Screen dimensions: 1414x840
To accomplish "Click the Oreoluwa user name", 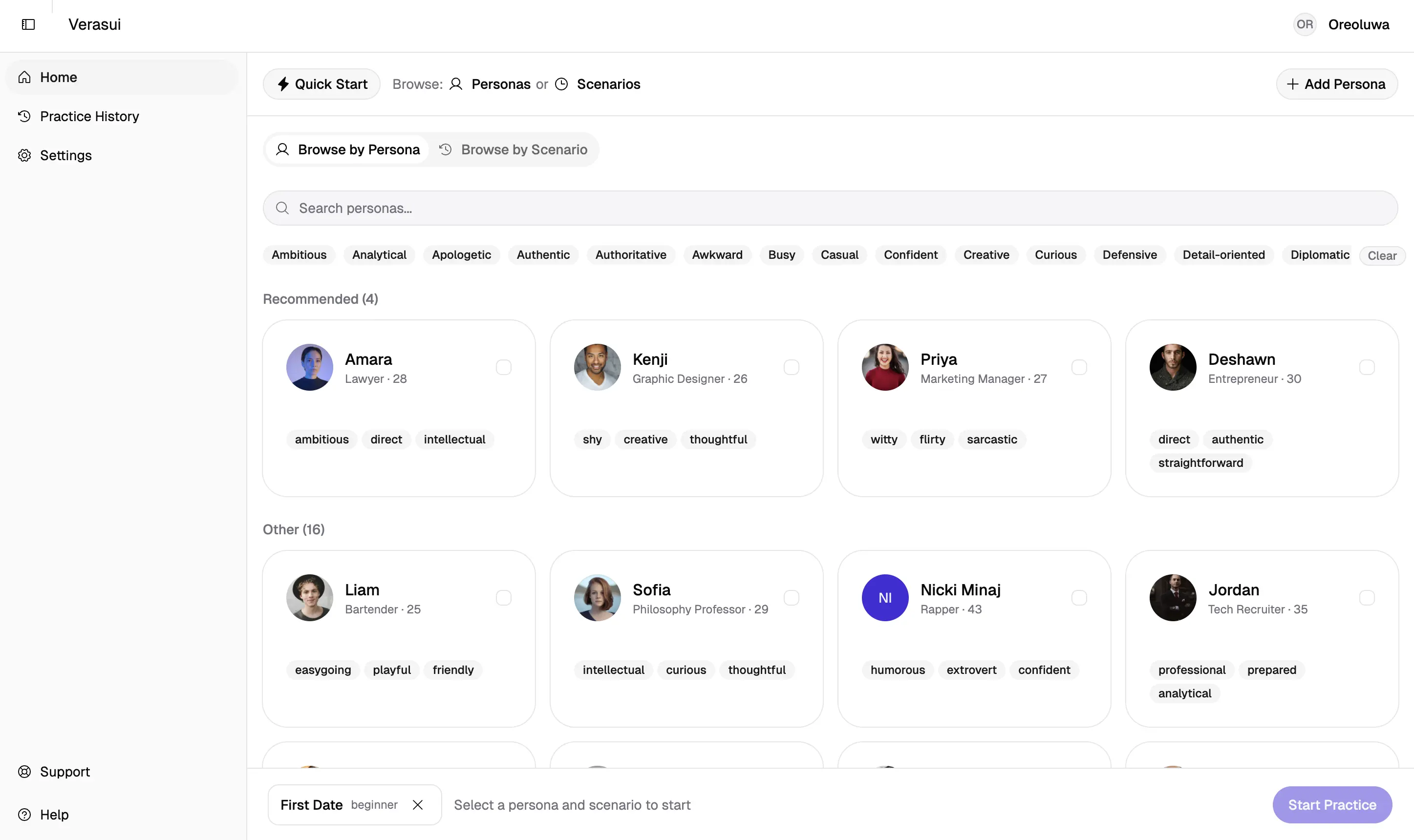I will [1358, 24].
